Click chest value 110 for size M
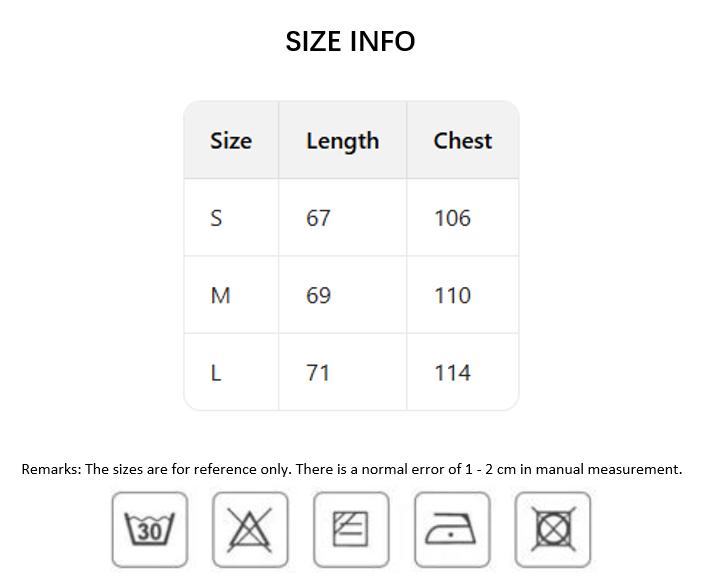This screenshot has width=716, height=583. tap(452, 296)
